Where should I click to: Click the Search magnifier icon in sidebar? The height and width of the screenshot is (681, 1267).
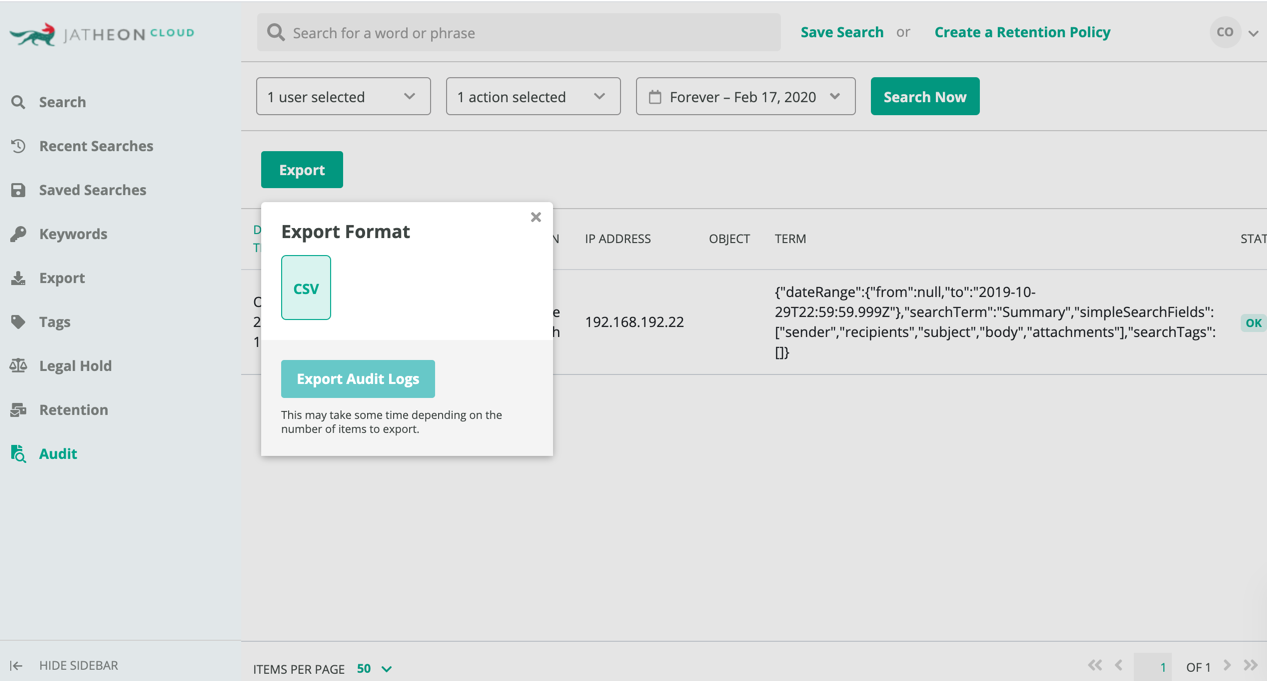click(x=18, y=102)
